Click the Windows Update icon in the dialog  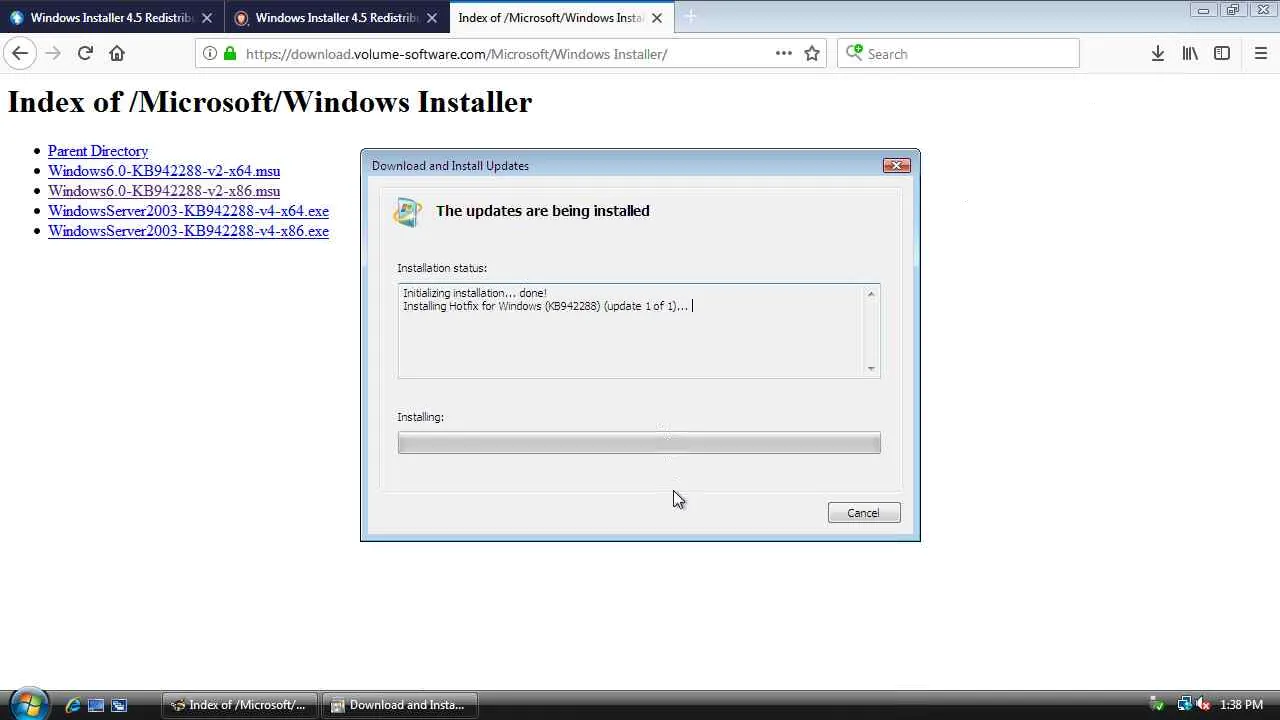pos(408,212)
